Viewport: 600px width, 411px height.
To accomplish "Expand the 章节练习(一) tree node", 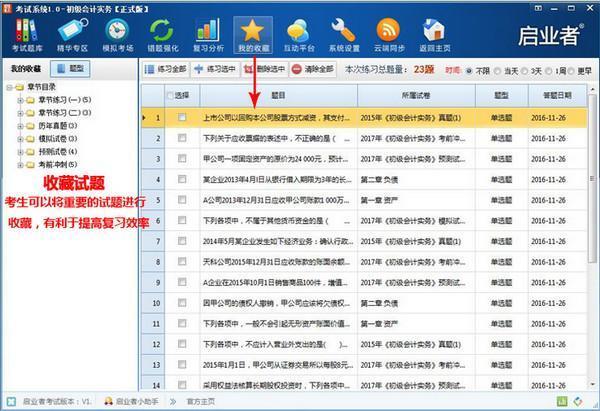I will pyautogui.click(x=20, y=101).
